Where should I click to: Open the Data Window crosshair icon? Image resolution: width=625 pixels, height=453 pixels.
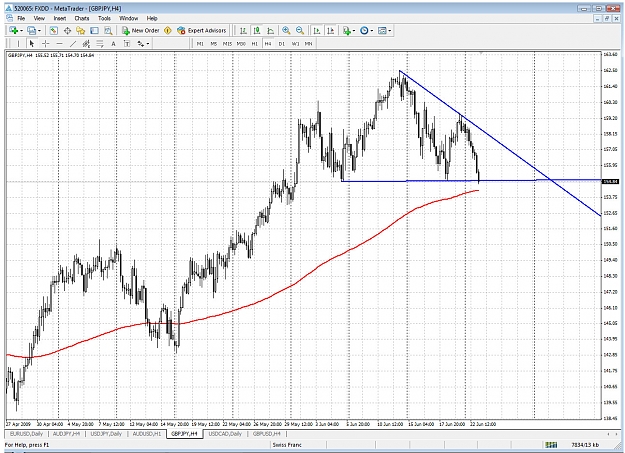coord(67,30)
